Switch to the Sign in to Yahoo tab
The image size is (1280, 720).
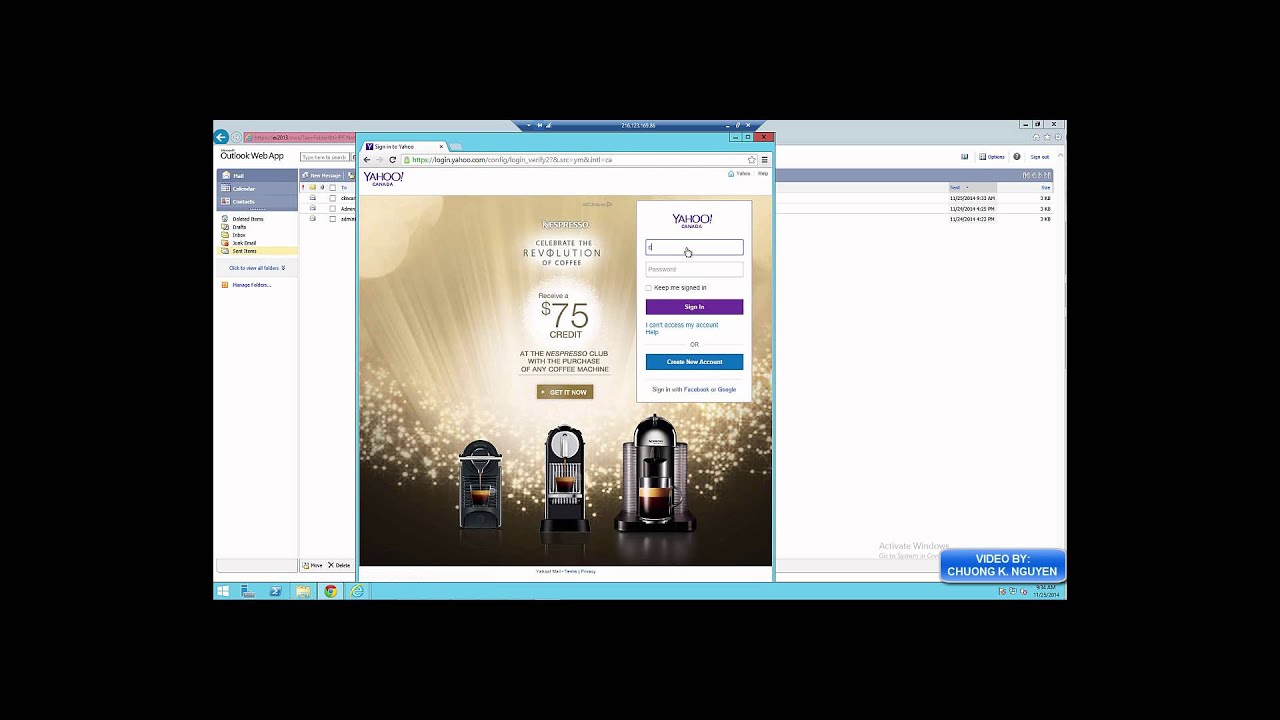(x=404, y=147)
